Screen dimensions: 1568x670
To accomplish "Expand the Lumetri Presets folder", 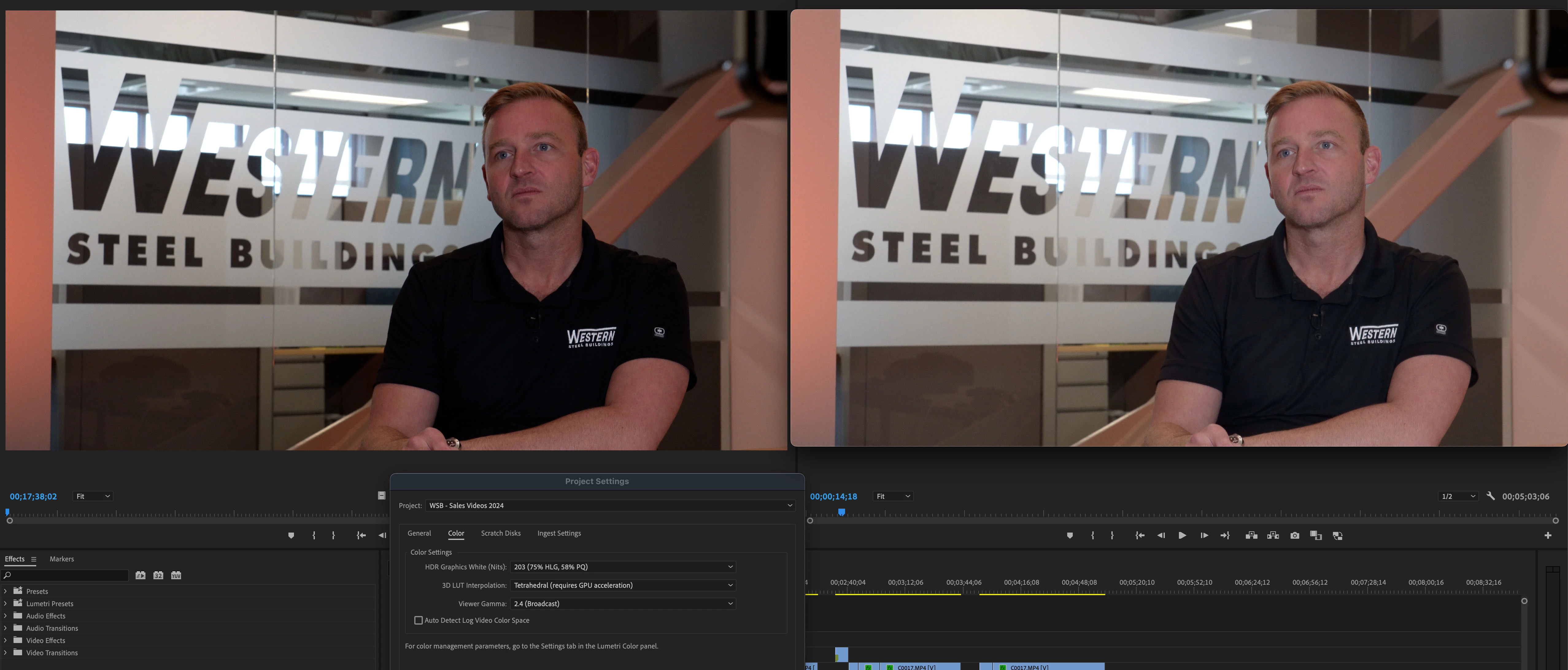I will [6, 604].
